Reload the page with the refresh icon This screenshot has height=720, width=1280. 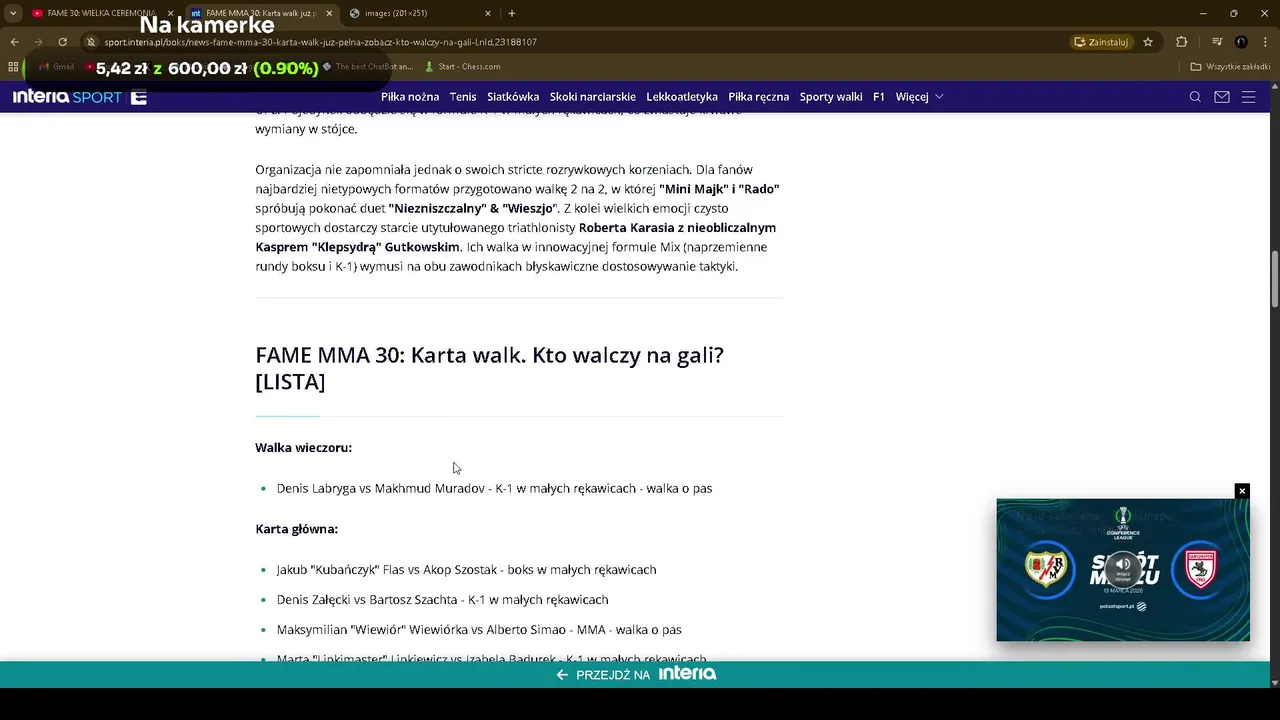(62, 42)
